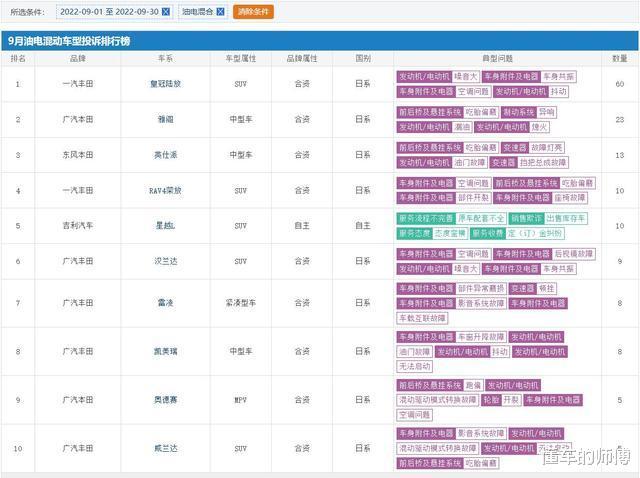Click the 挡把总成故障 tag
The height and width of the screenshot is (478, 640).
click(542, 162)
